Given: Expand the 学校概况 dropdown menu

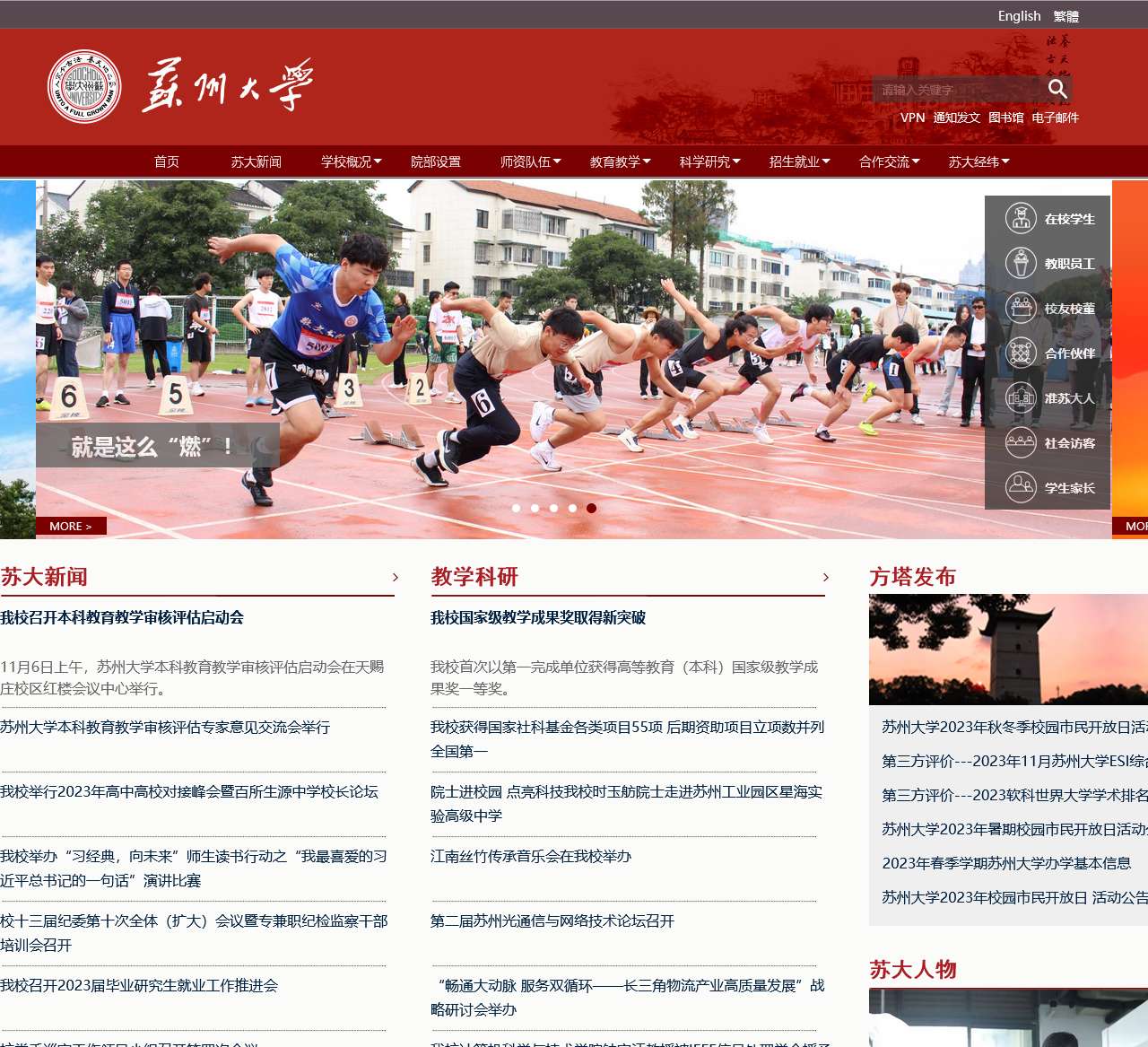Looking at the screenshot, I should [x=348, y=161].
